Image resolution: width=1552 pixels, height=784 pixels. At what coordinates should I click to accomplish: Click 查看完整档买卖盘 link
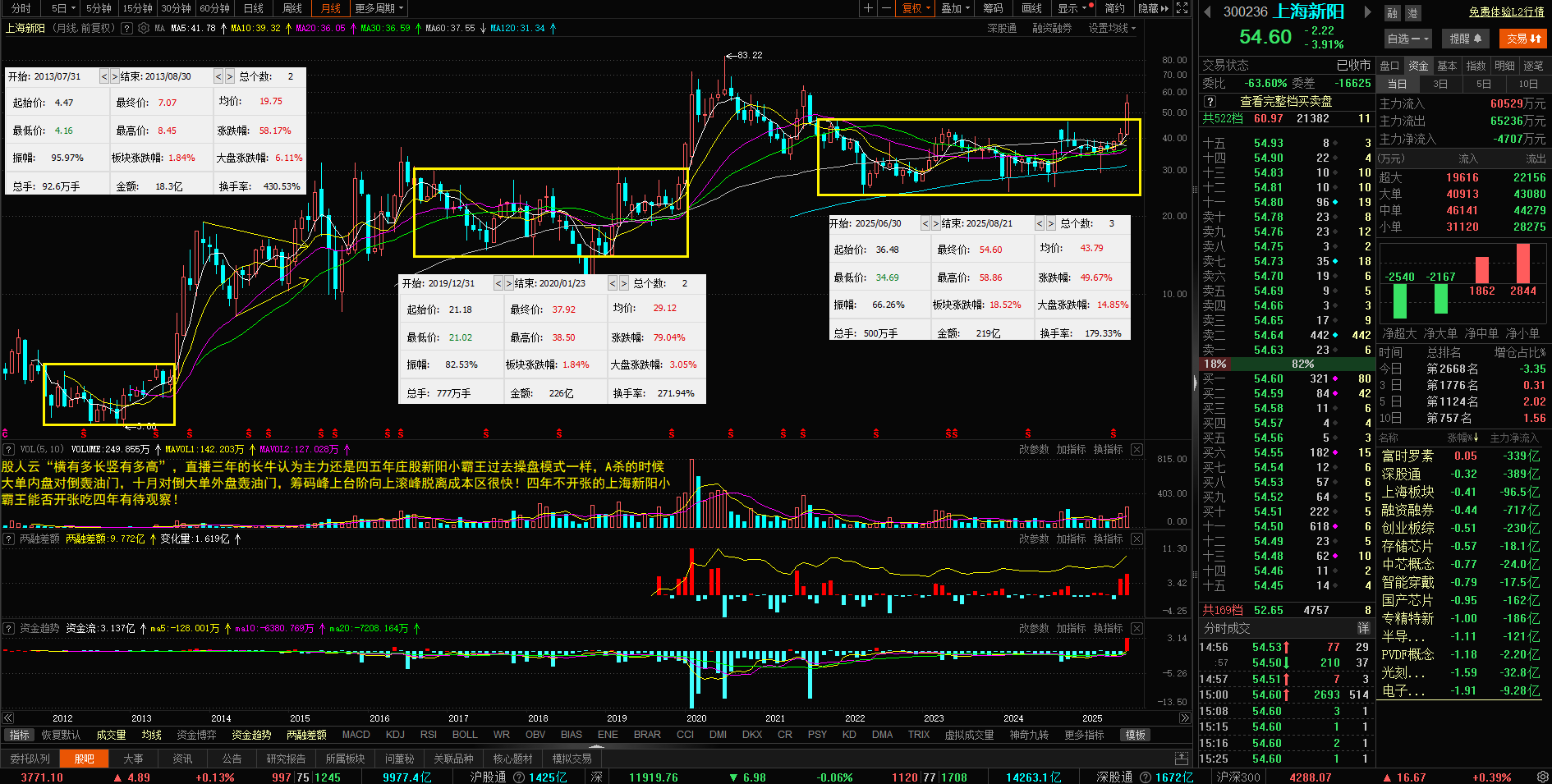coord(1286,102)
